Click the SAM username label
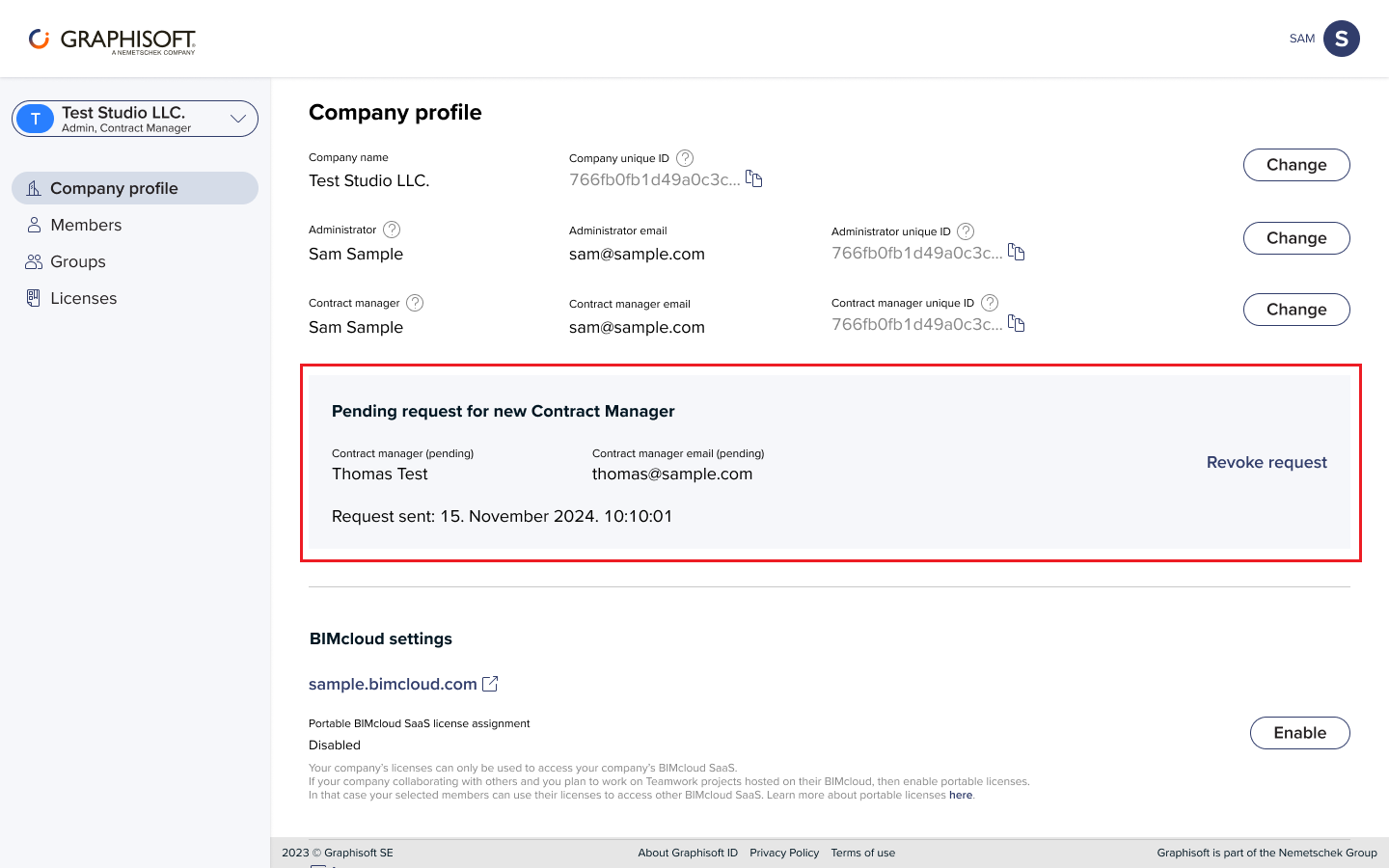1389x868 pixels. (x=1302, y=39)
